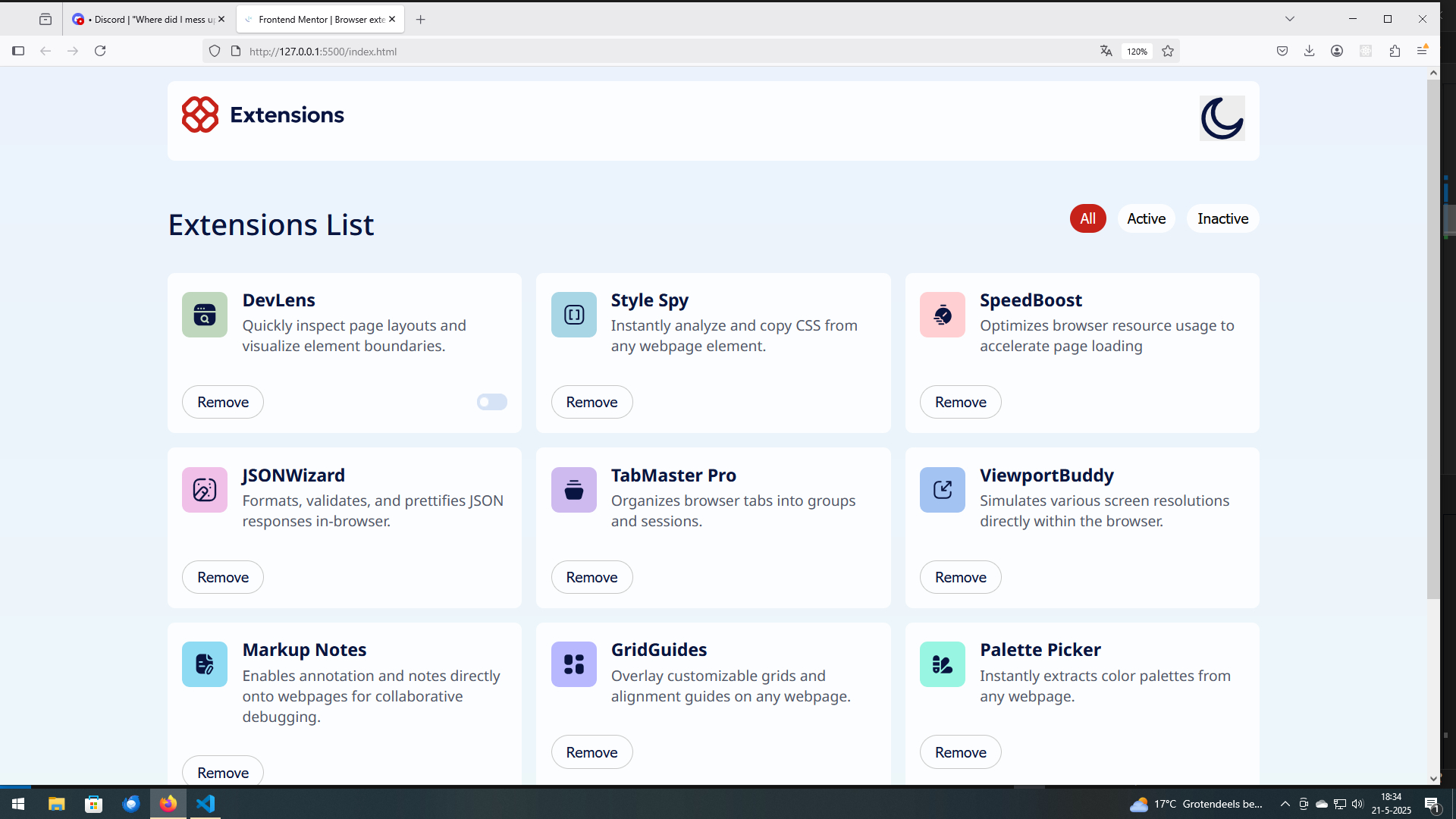Click the GridGuides extension icon

point(574,664)
